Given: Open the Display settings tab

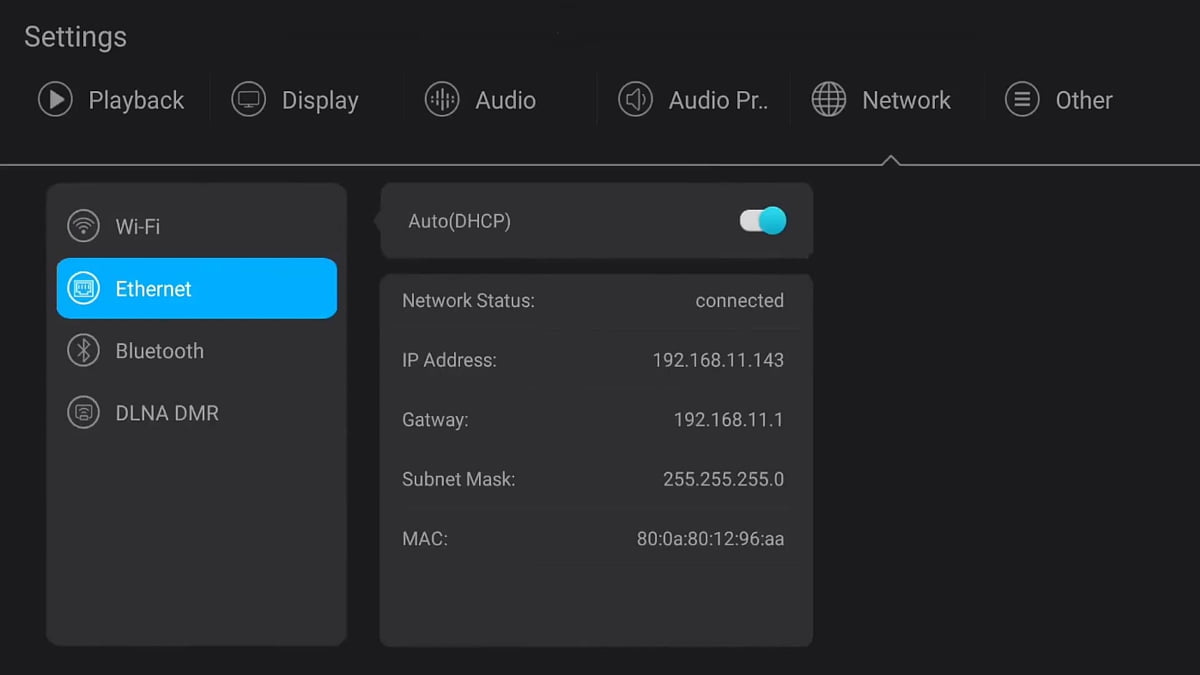Looking at the screenshot, I should click(320, 100).
